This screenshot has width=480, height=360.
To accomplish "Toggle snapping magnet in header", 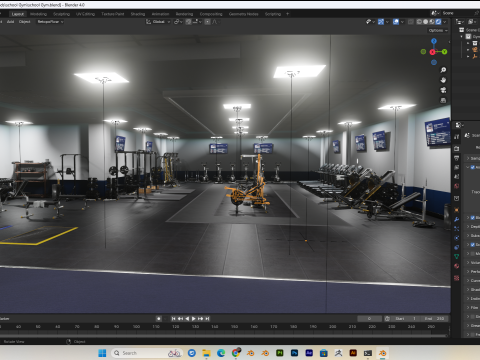I will (x=188, y=22).
